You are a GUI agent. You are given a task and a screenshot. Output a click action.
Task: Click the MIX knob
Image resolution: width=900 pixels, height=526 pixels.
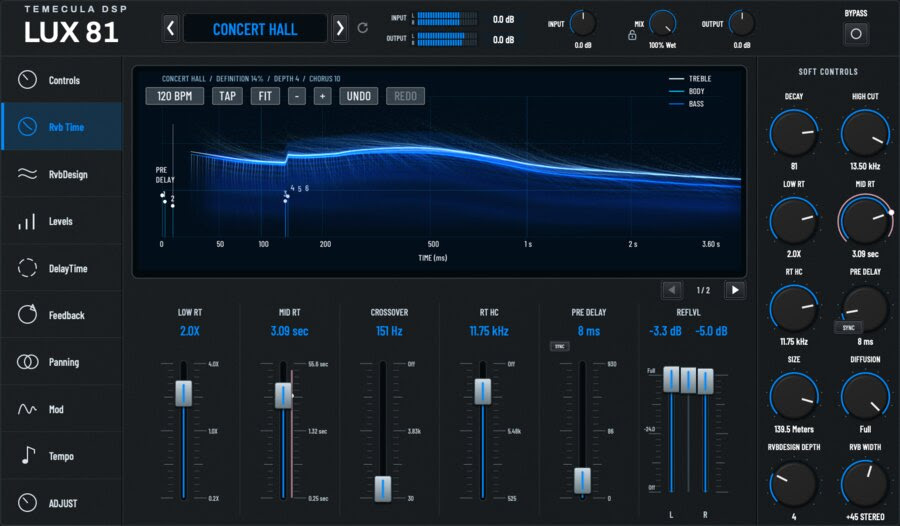tap(663, 24)
